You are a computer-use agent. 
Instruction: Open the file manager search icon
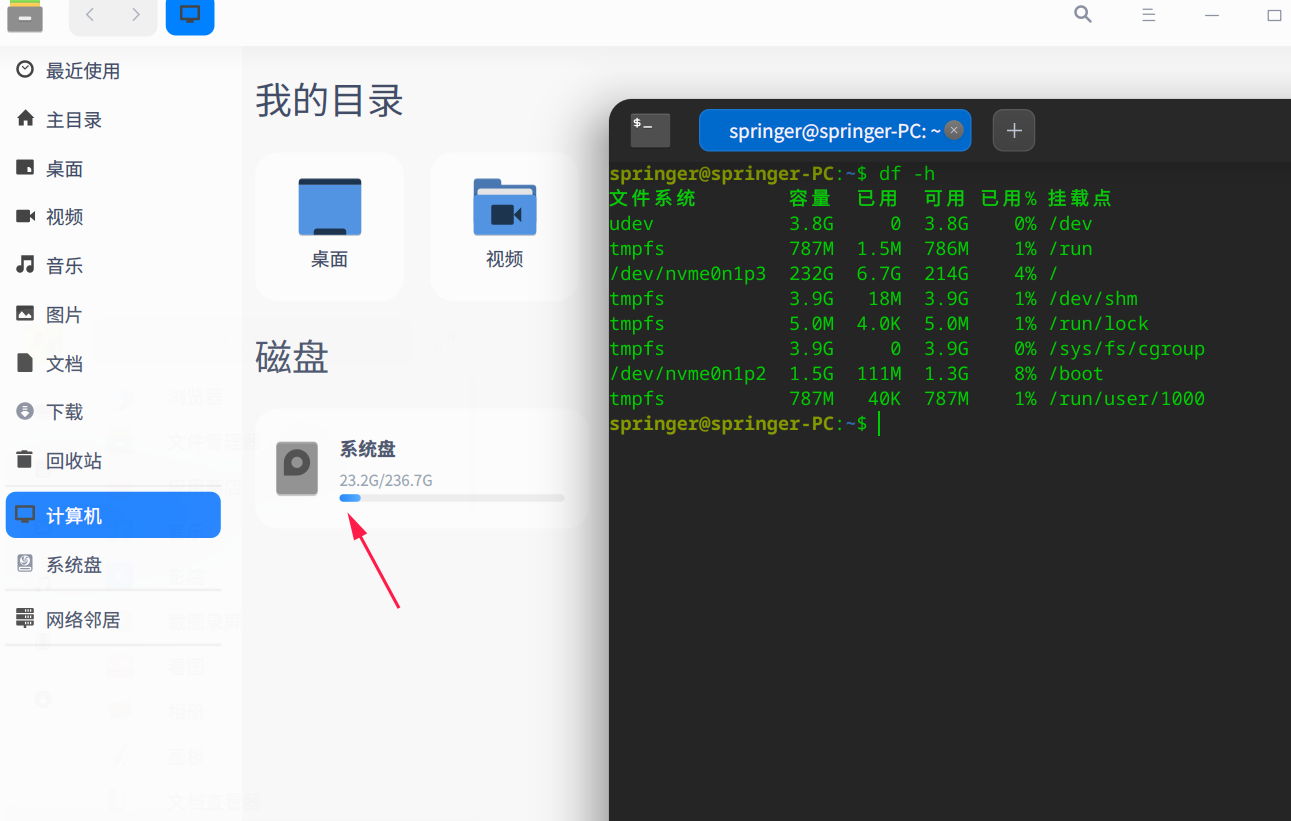tap(1082, 15)
